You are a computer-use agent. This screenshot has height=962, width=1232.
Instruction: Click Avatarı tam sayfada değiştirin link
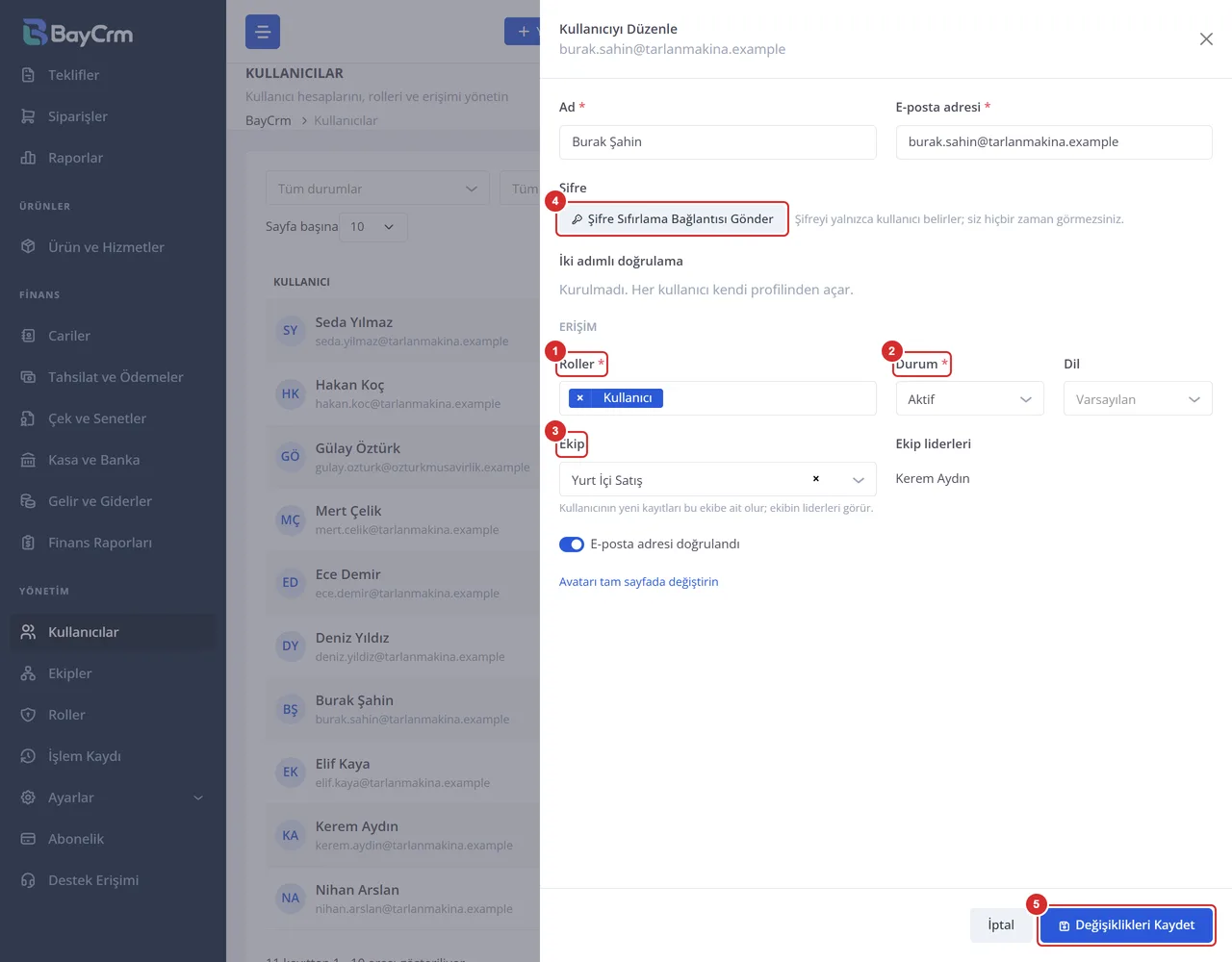pyautogui.click(x=639, y=582)
